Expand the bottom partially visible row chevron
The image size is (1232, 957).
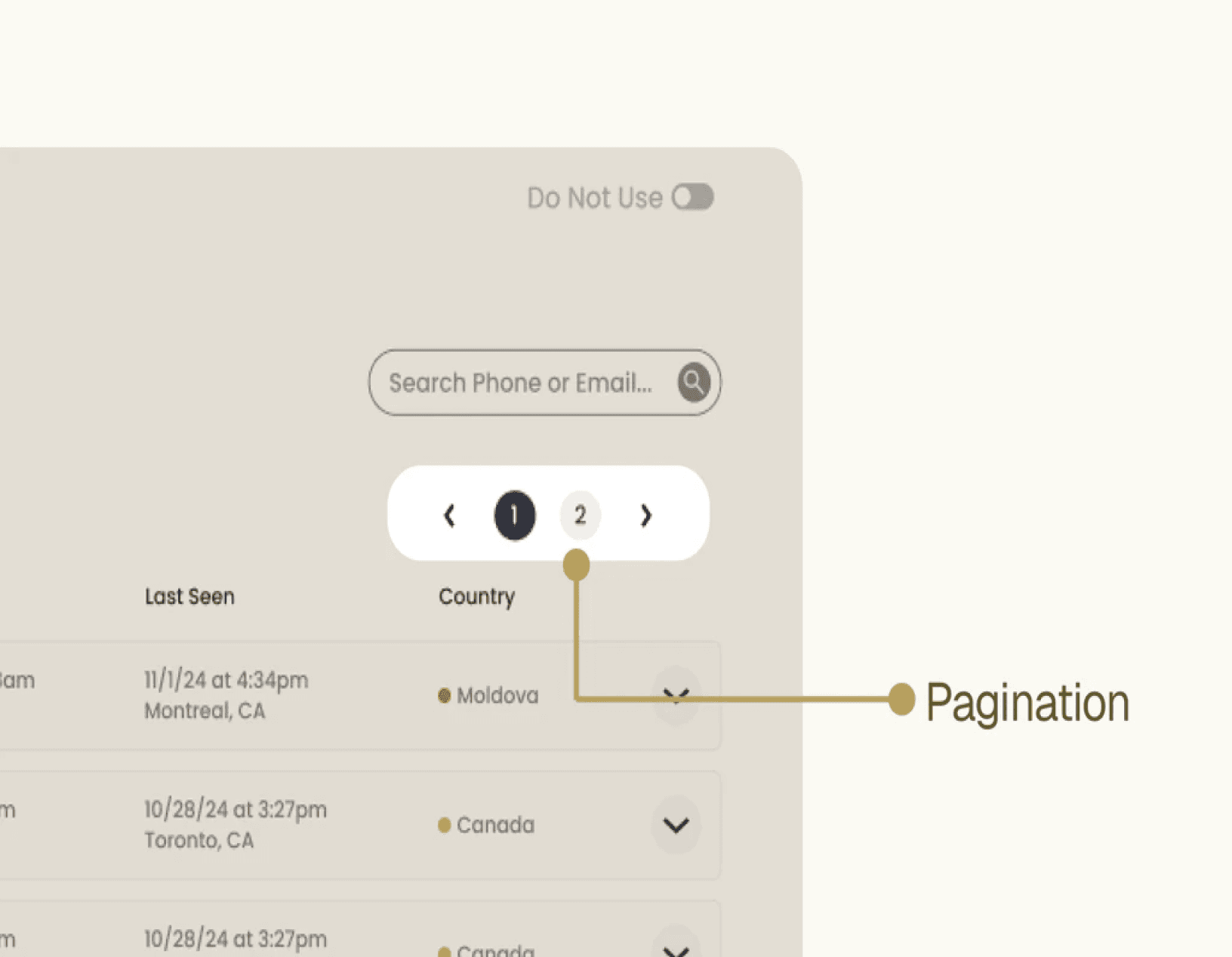[x=676, y=945]
